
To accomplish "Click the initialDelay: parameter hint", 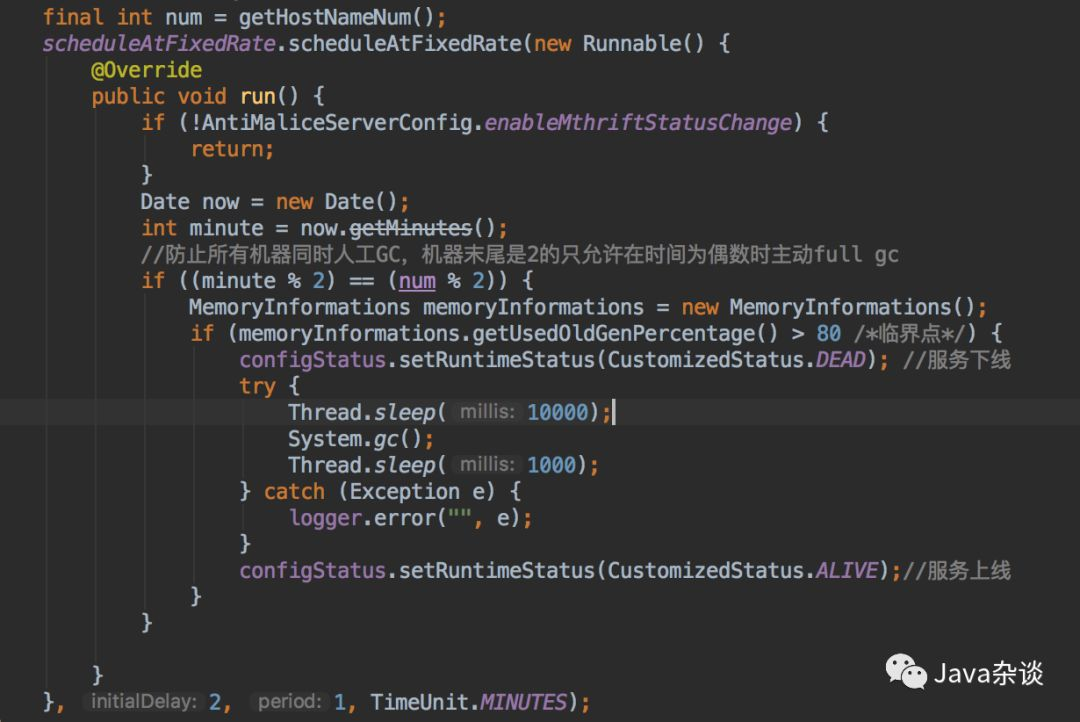I will click(144, 701).
